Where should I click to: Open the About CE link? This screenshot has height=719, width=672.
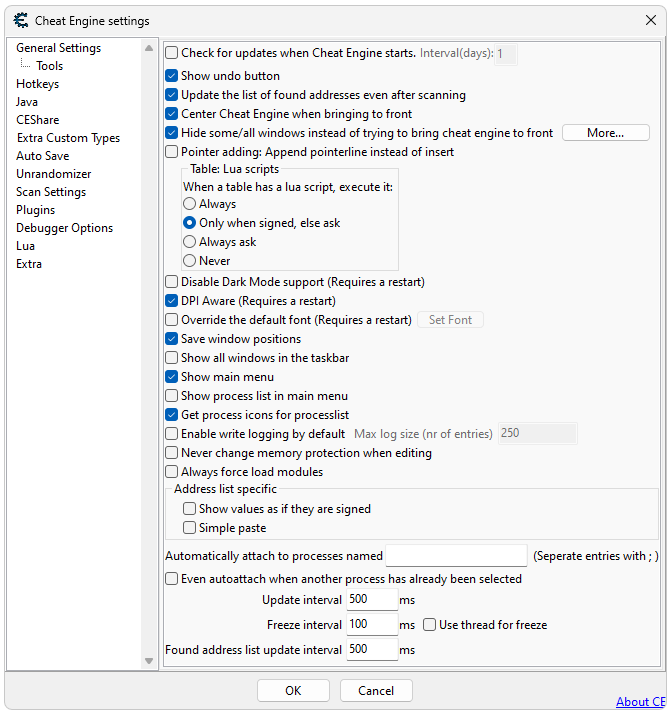pyautogui.click(x=640, y=702)
